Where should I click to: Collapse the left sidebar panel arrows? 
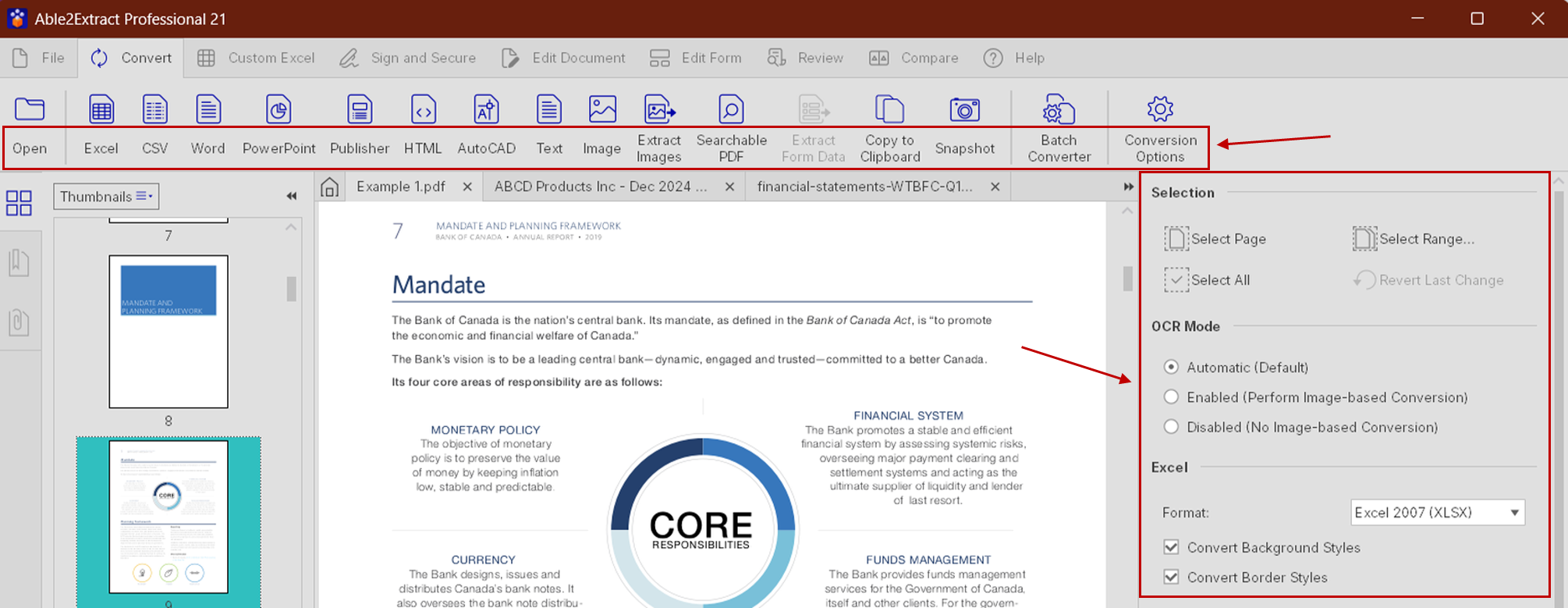[291, 197]
